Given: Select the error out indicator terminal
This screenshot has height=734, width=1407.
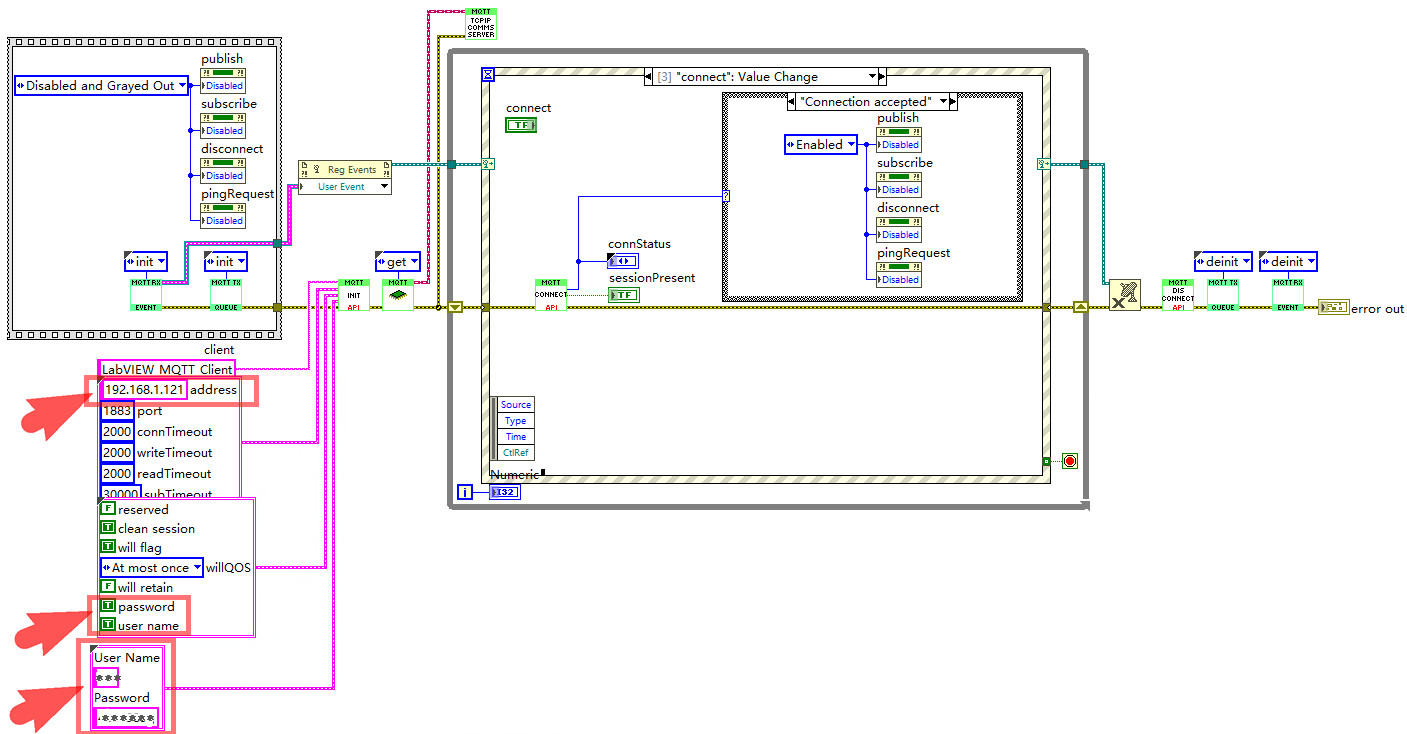Looking at the screenshot, I should coord(1333,307).
